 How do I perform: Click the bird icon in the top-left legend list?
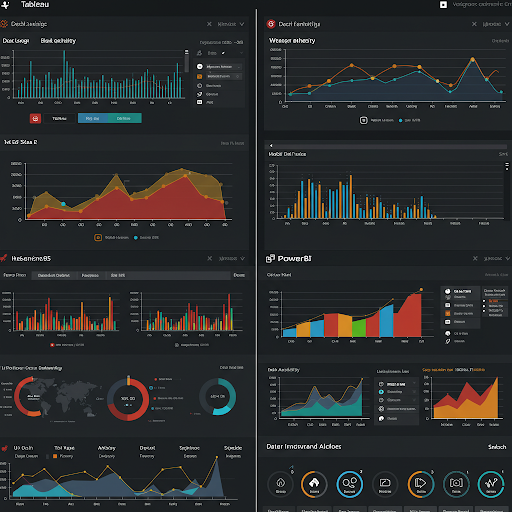[199, 94]
